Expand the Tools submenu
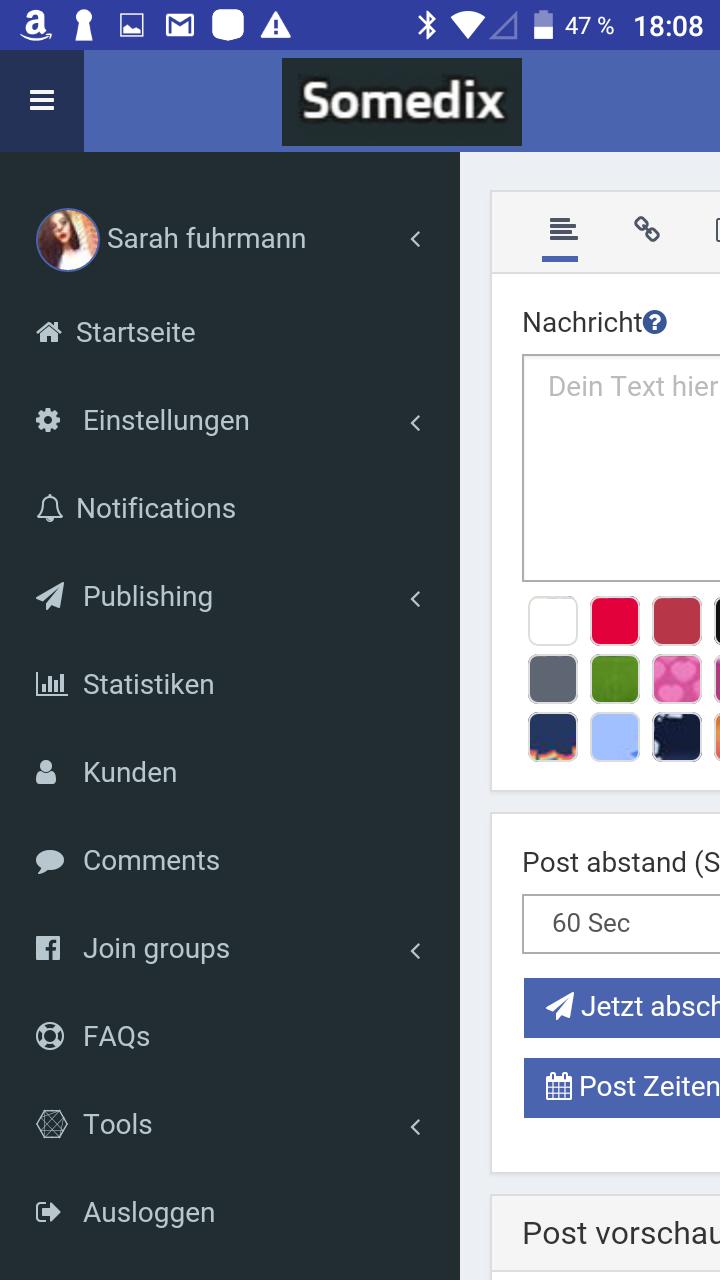 click(x=415, y=1126)
